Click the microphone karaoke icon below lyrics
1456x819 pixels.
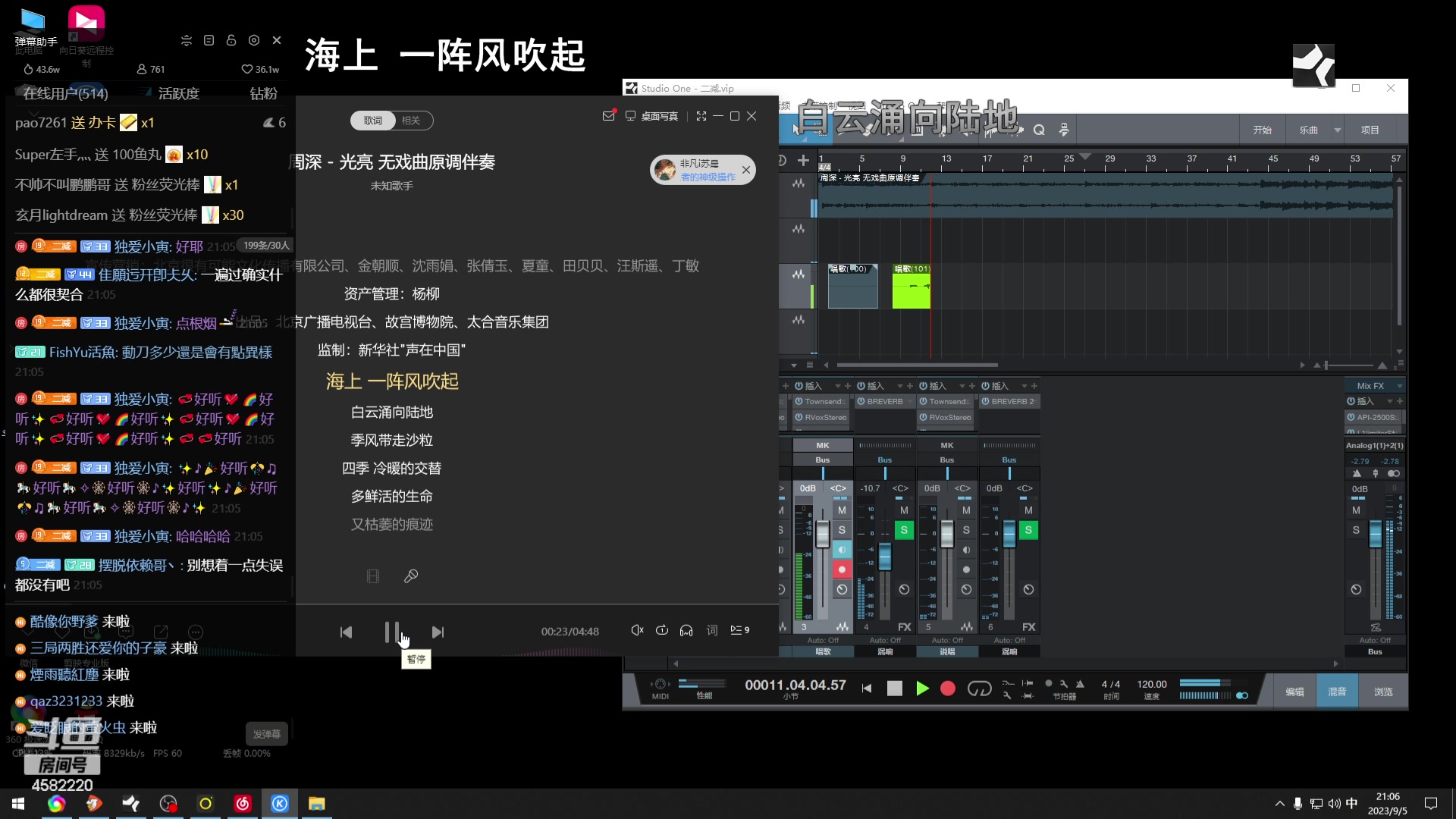[411, 576]
